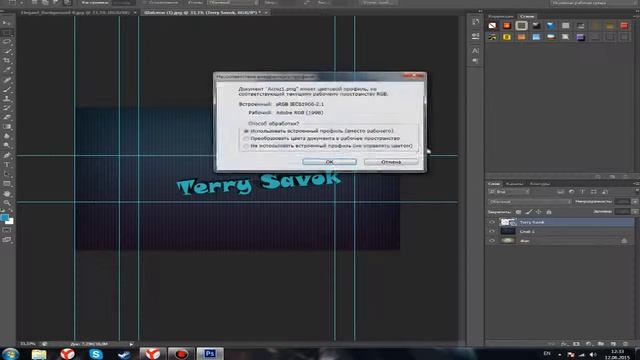Cancel the profile dialog with Отмена

[391, 162]
